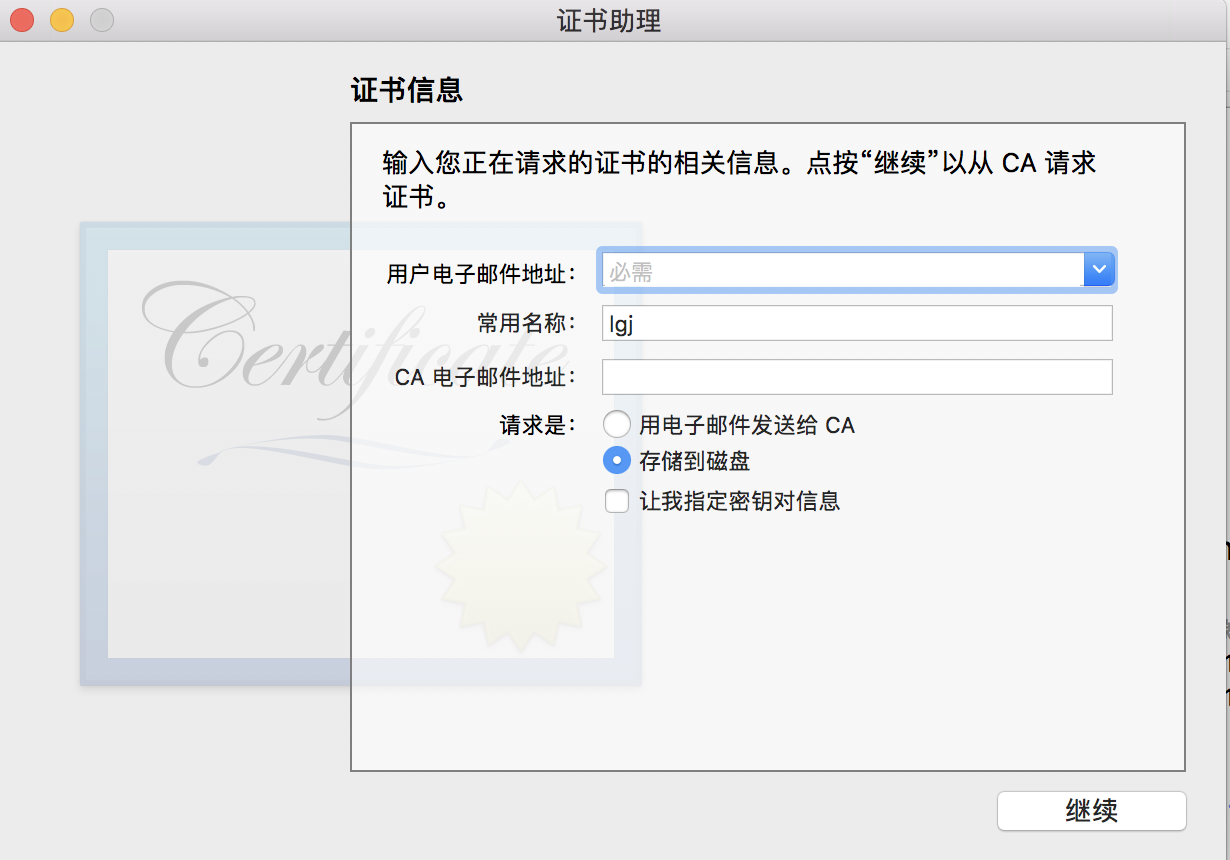Enable the 让我指定密钥对信息 checkbox

click(617, 501)
